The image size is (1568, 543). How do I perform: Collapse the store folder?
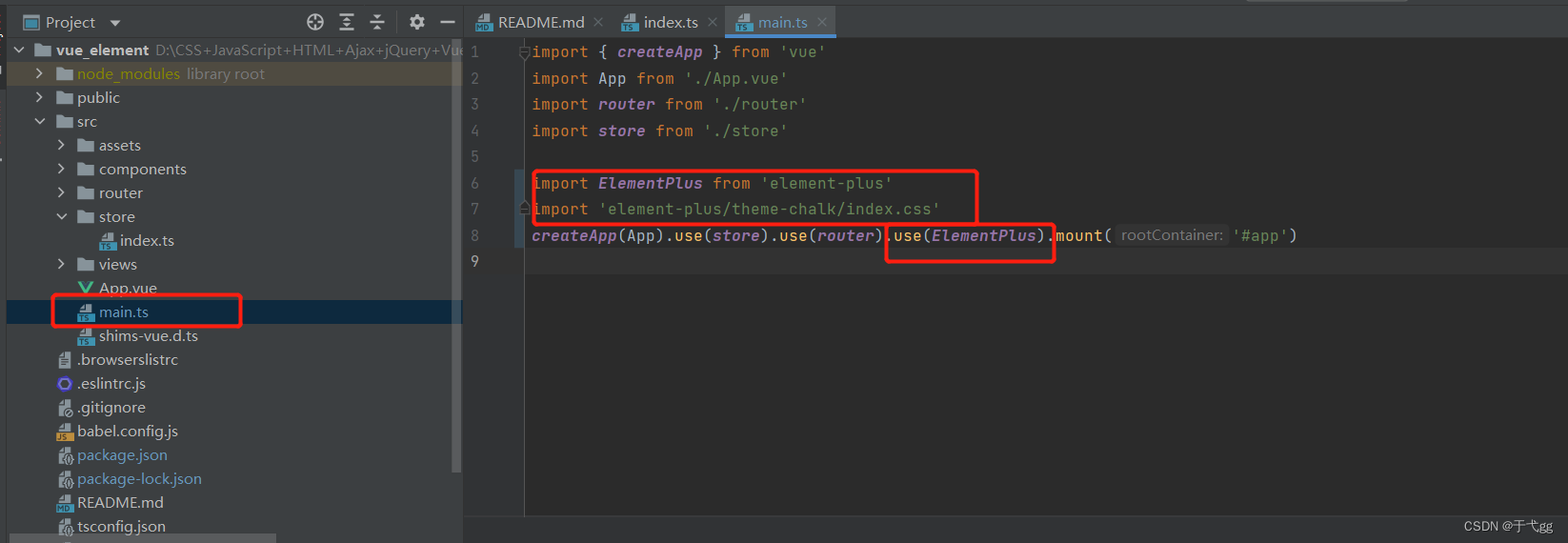[x=61, y=216]
